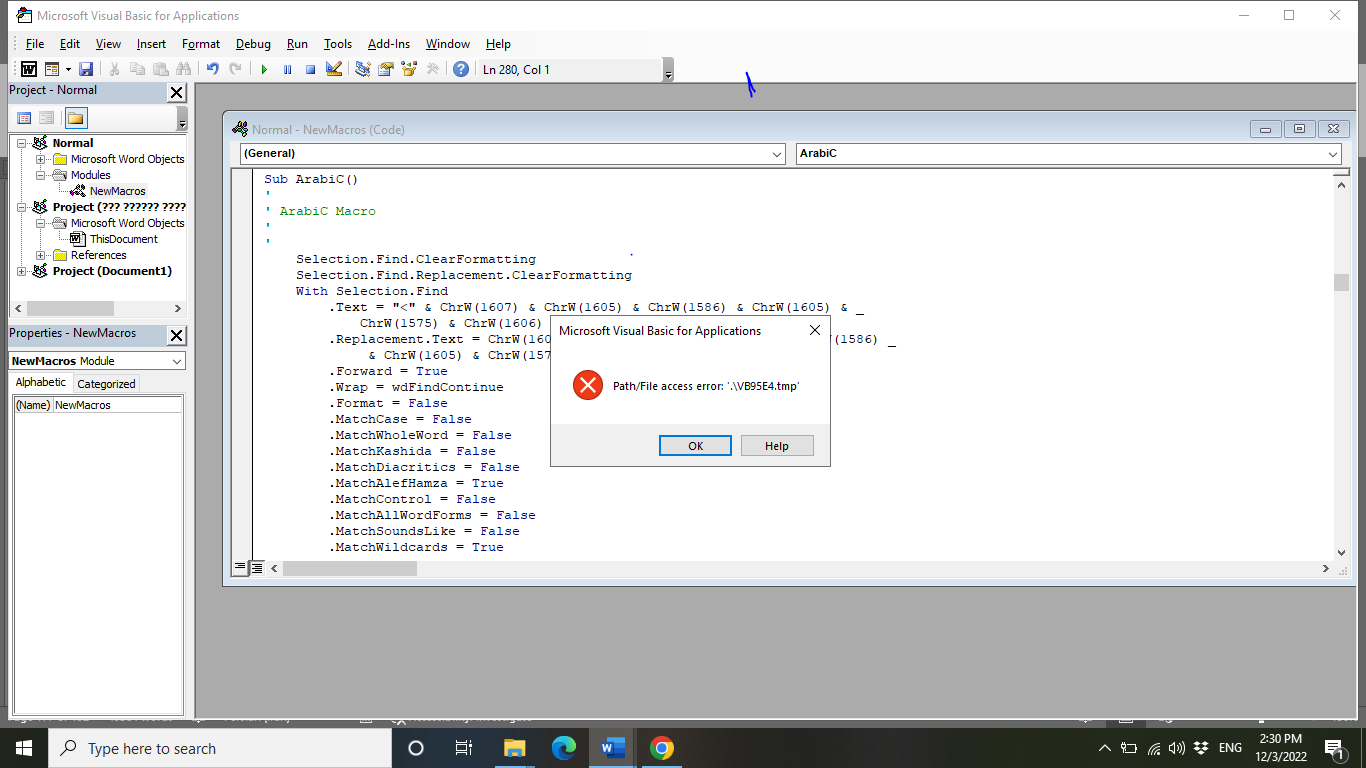Save the Normal project with the floppy icon

(86, 69)
